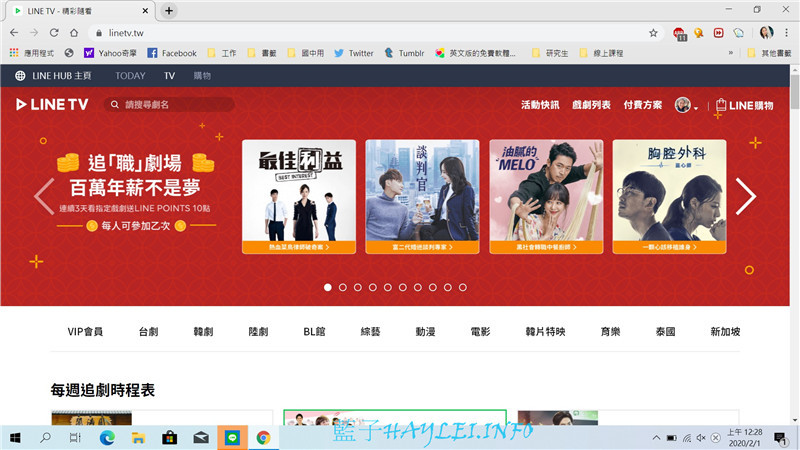Viewport: 800px width, 450px height.
Task: Open the BL館 category
Action: pos(314,332)
